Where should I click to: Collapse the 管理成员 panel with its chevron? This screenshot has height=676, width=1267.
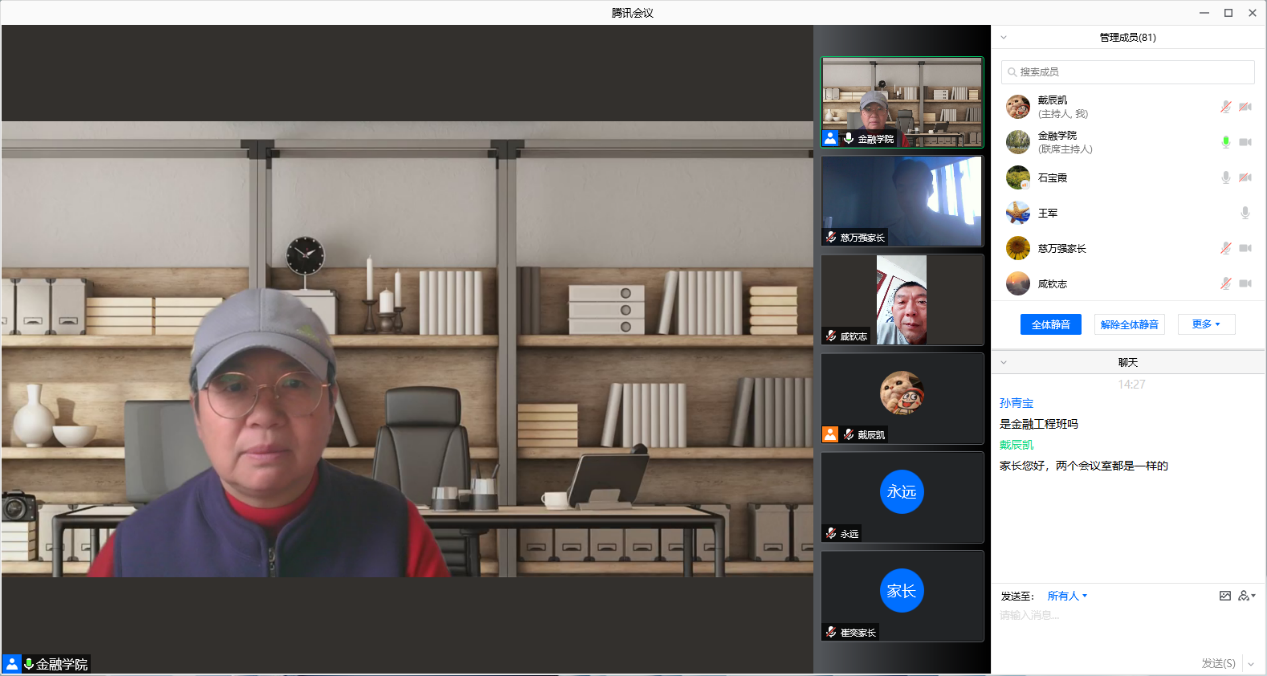[1004, 37]
